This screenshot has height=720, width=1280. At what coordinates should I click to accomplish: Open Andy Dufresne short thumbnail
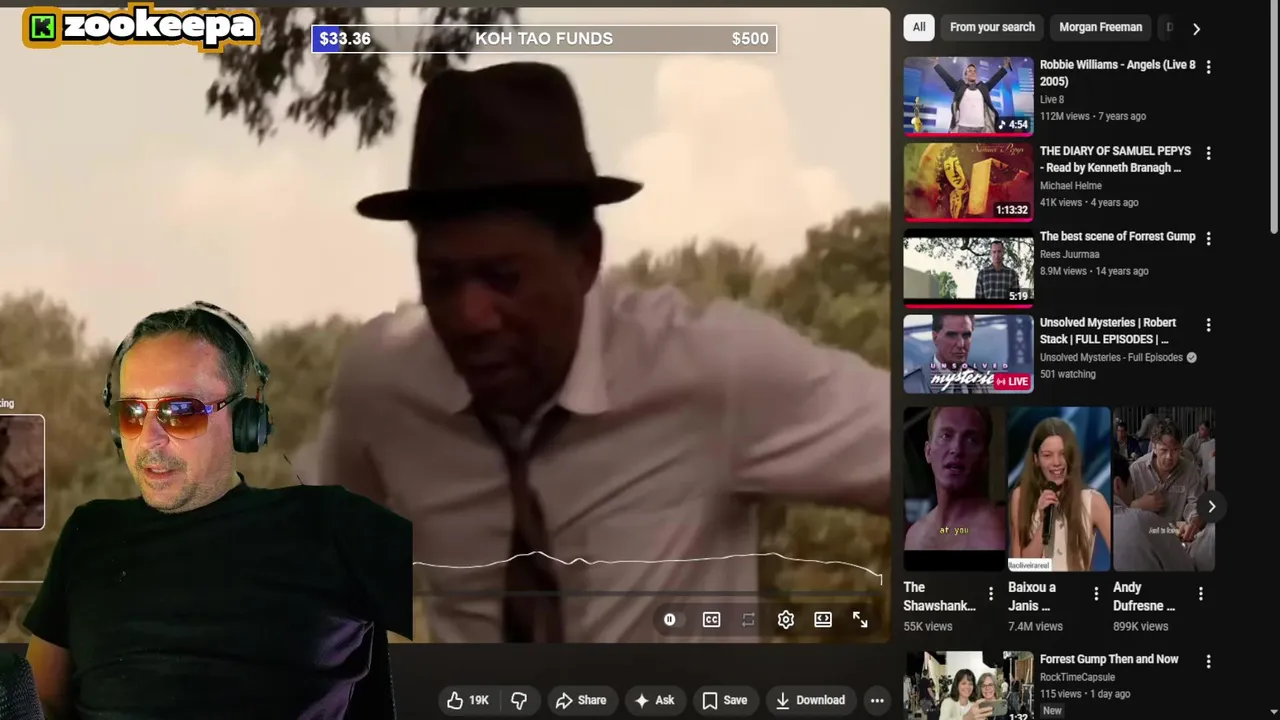tap(1163, 488)
